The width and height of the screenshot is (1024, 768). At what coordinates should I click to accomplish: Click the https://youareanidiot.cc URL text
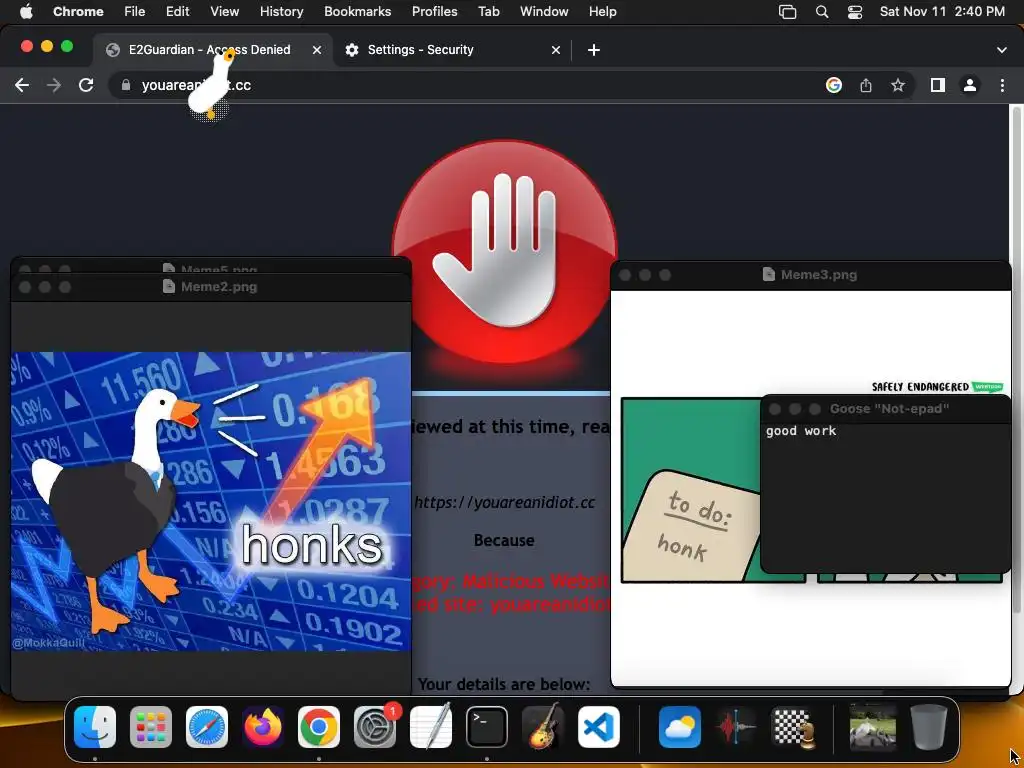tap(505, 502)
